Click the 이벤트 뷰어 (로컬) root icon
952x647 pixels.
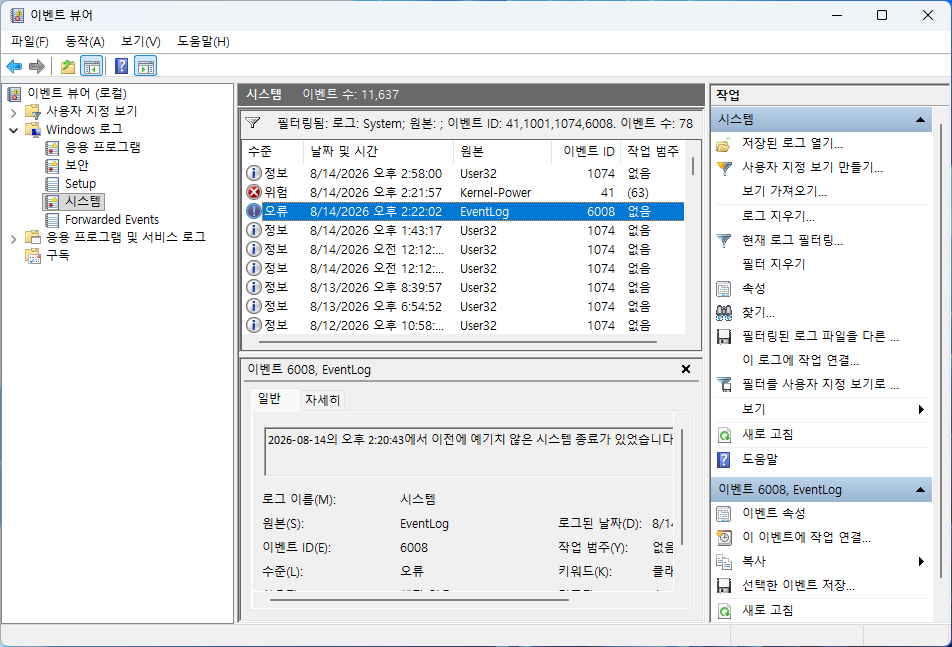click(15, 93)
